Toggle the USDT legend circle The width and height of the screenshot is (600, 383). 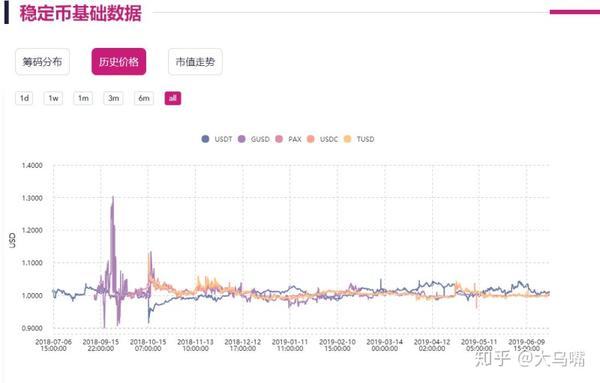205,139
